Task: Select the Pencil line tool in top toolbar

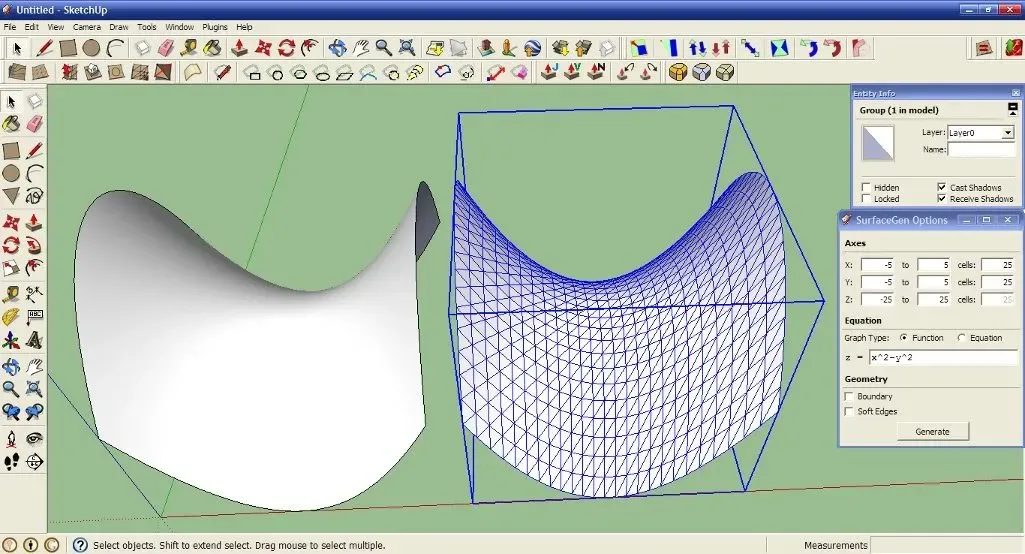Action: pyautogui.click(x=44, y=48)
